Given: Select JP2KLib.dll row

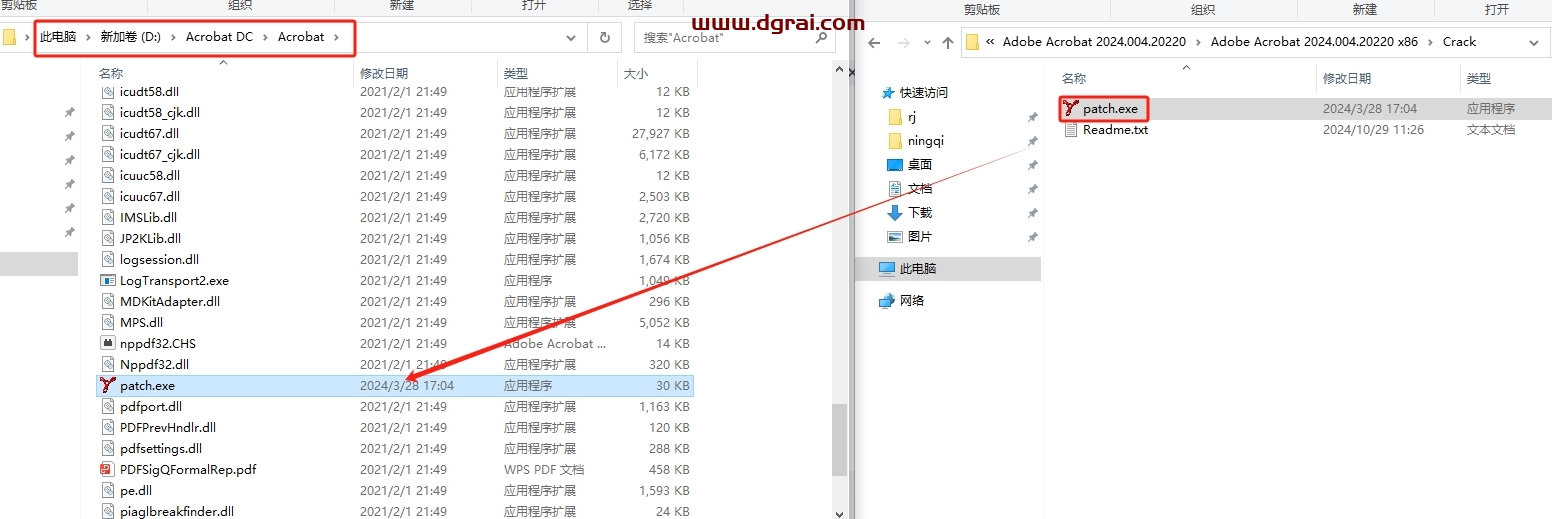Looking at the screenshot, I should point(395,238).
